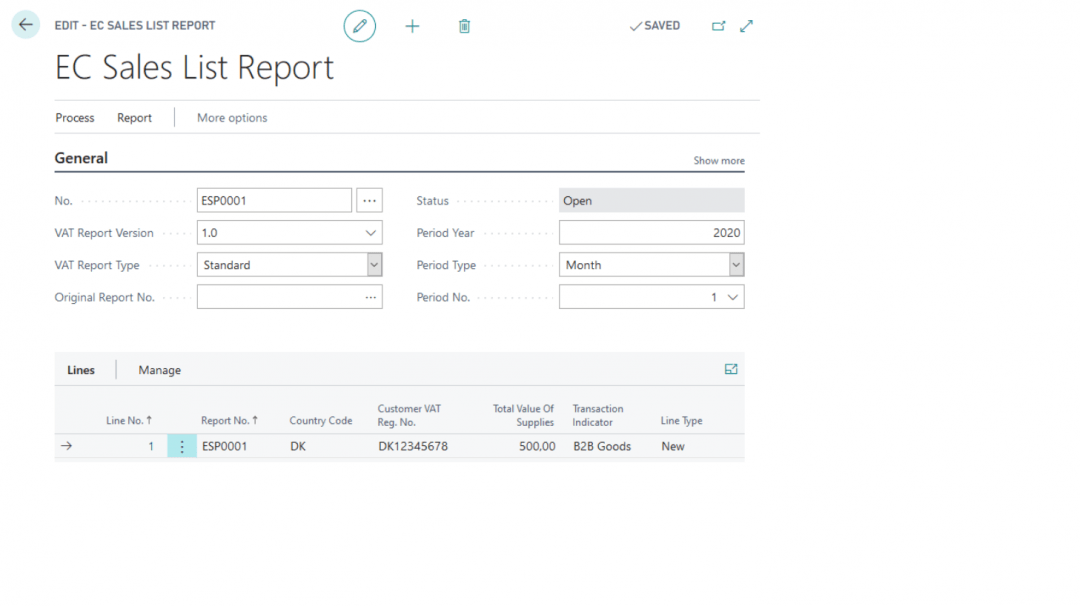
Task: Expand the Period Type dropdown
Action: 736,265
